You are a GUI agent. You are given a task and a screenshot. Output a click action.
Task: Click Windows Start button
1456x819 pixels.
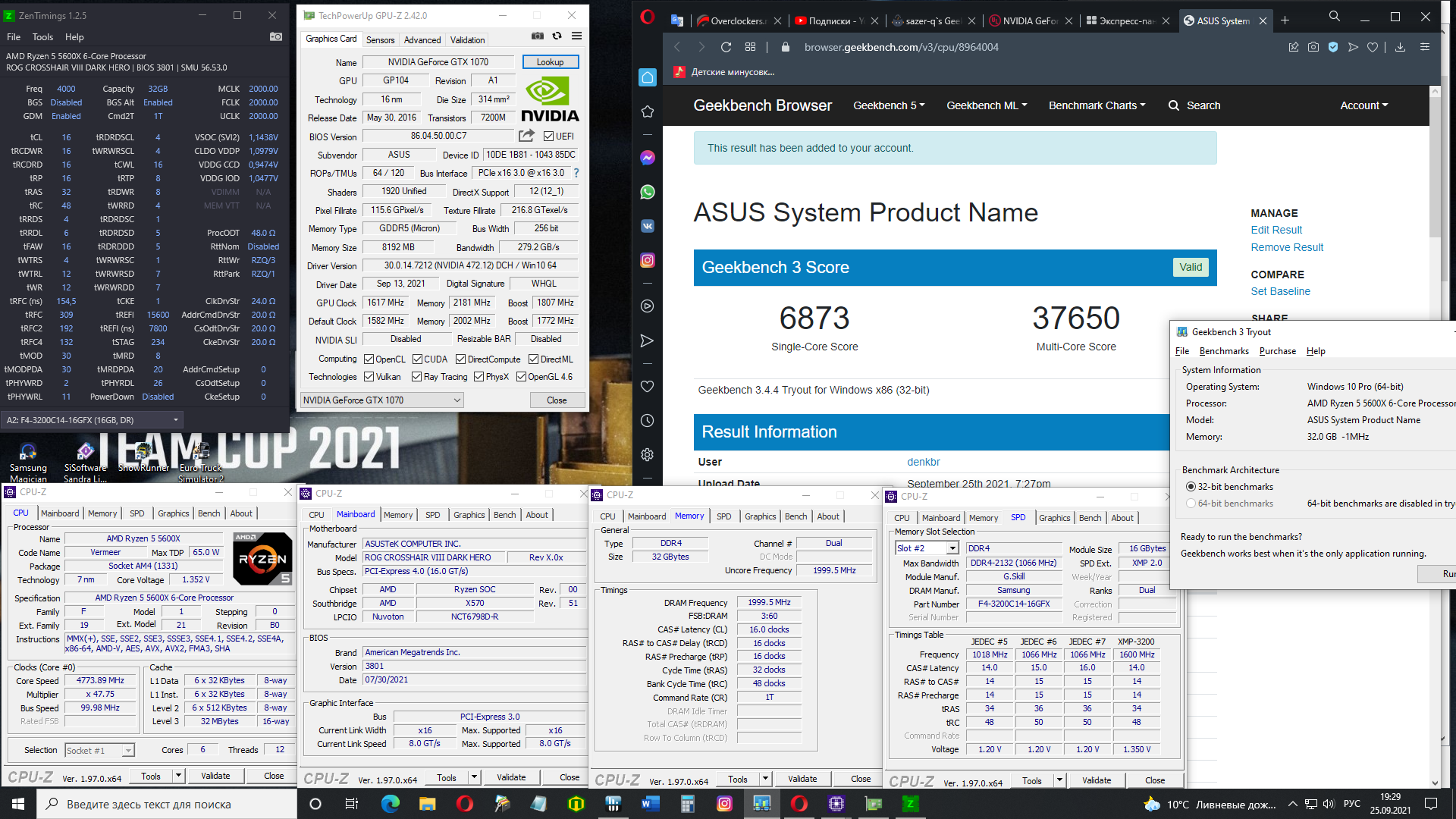(18, 804)
